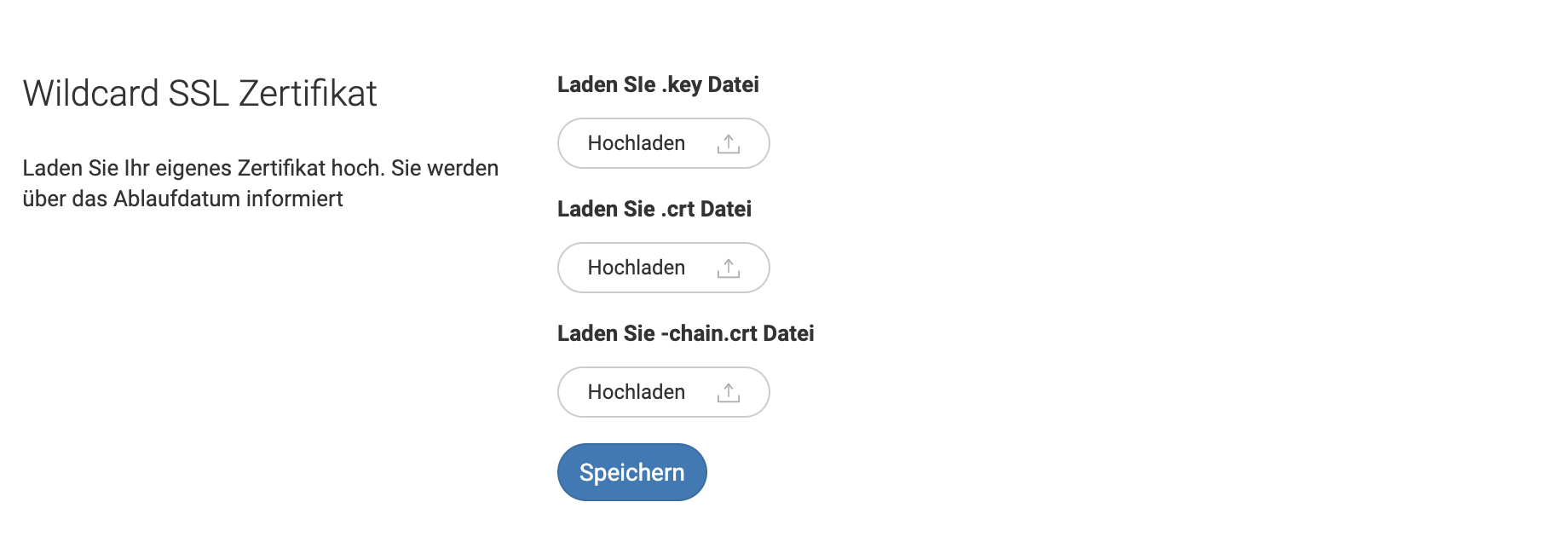Image resolution: width=1568 pixels, height=554 pixels.
Task: Click the 'Wildcard' word in the heading
Action: coord(91,93)
